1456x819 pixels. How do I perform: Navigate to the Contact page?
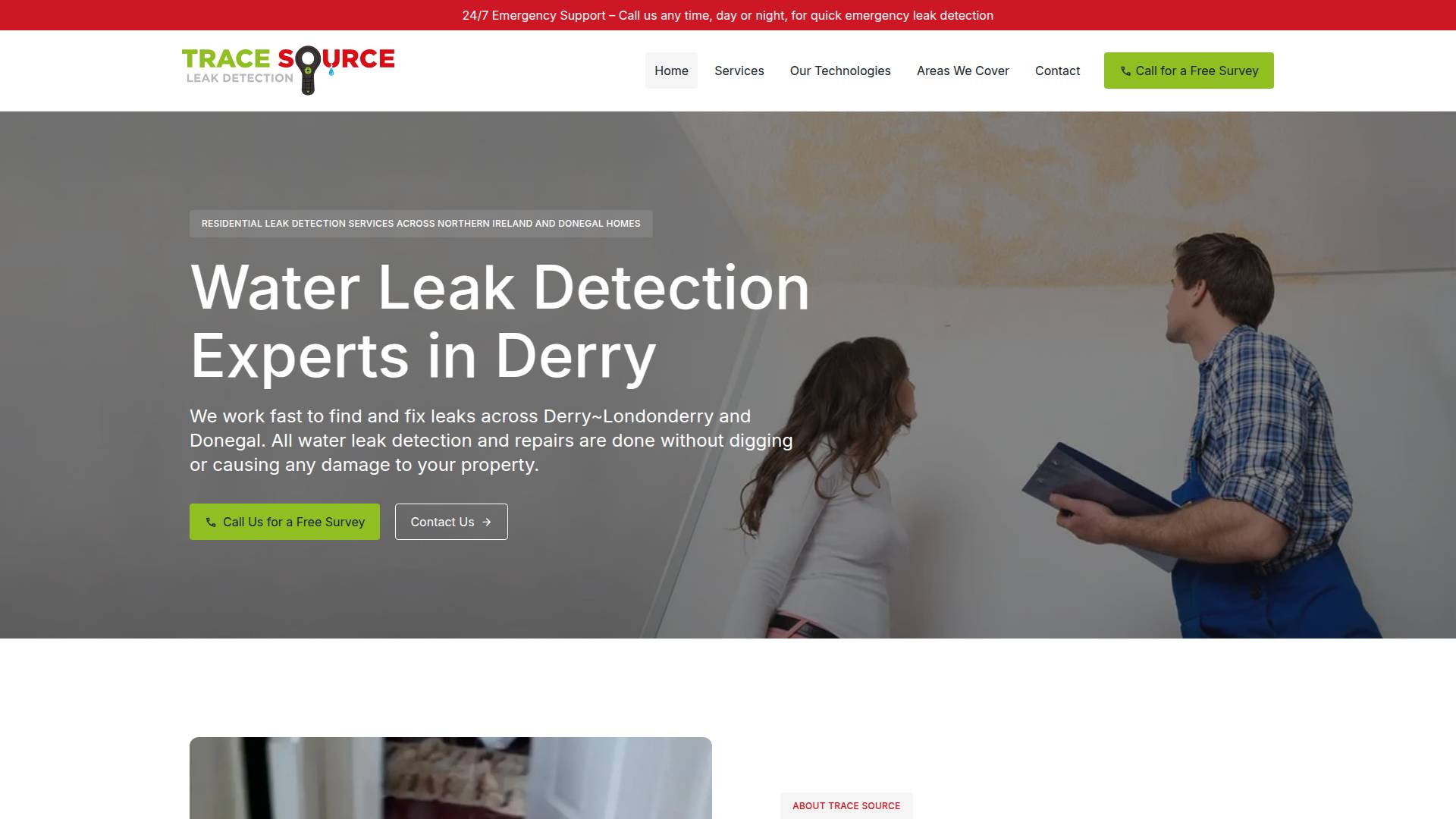click(x=1057, y=71)
